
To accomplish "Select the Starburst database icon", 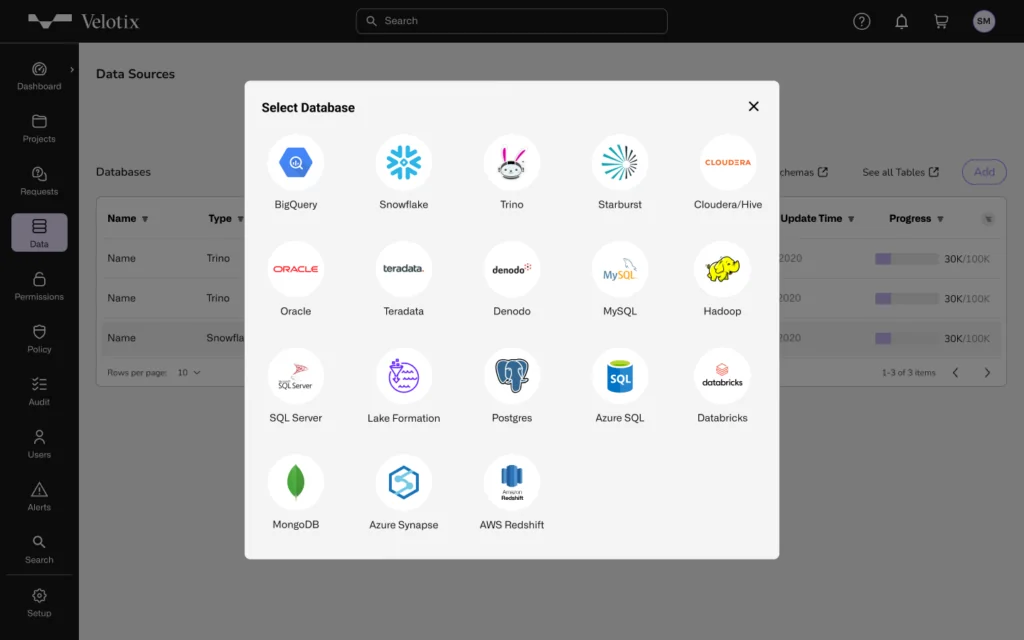I will 620,163.
